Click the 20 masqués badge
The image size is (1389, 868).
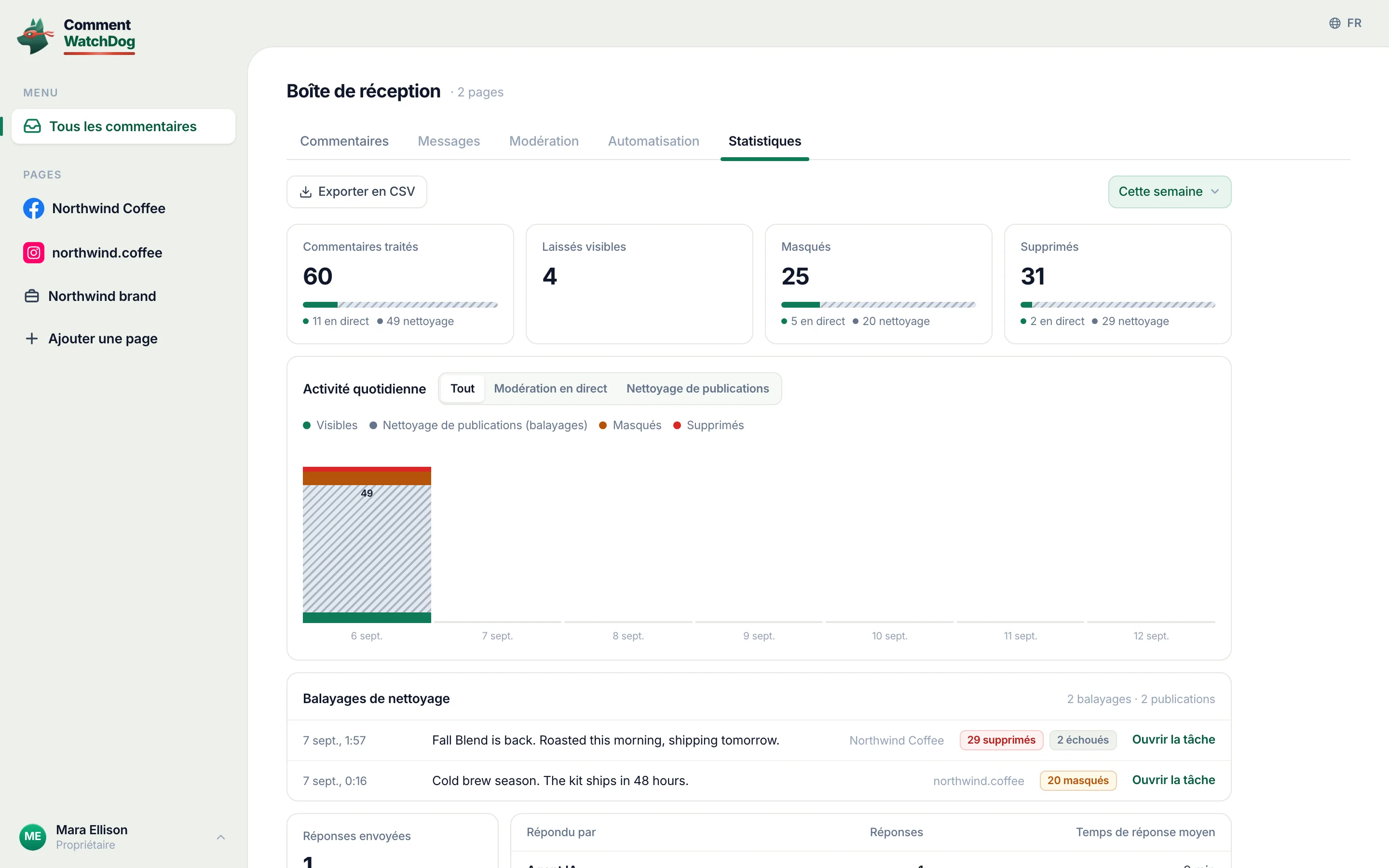click(x=1078, y=781)
